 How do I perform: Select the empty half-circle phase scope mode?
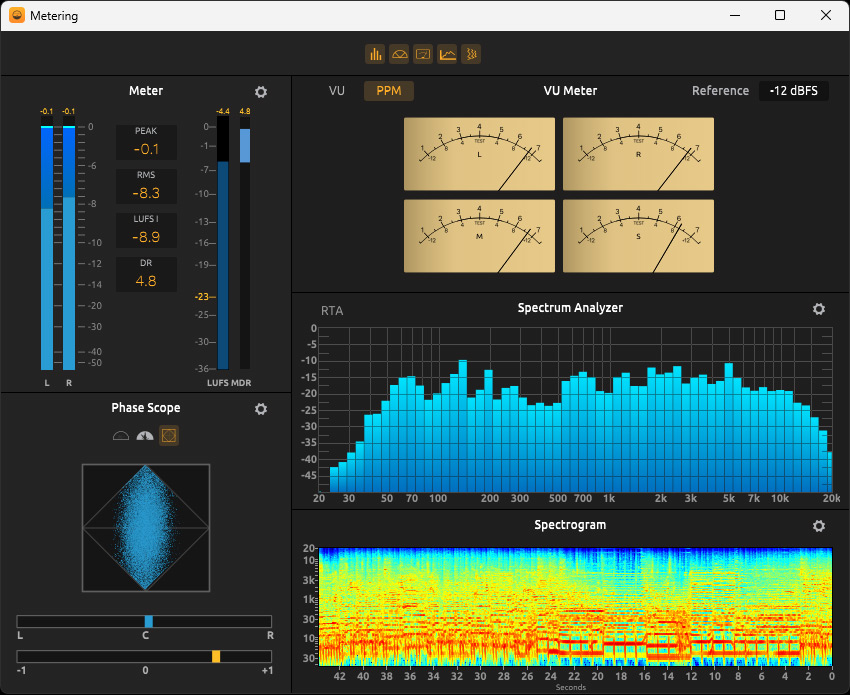click(x=122, y=436)
